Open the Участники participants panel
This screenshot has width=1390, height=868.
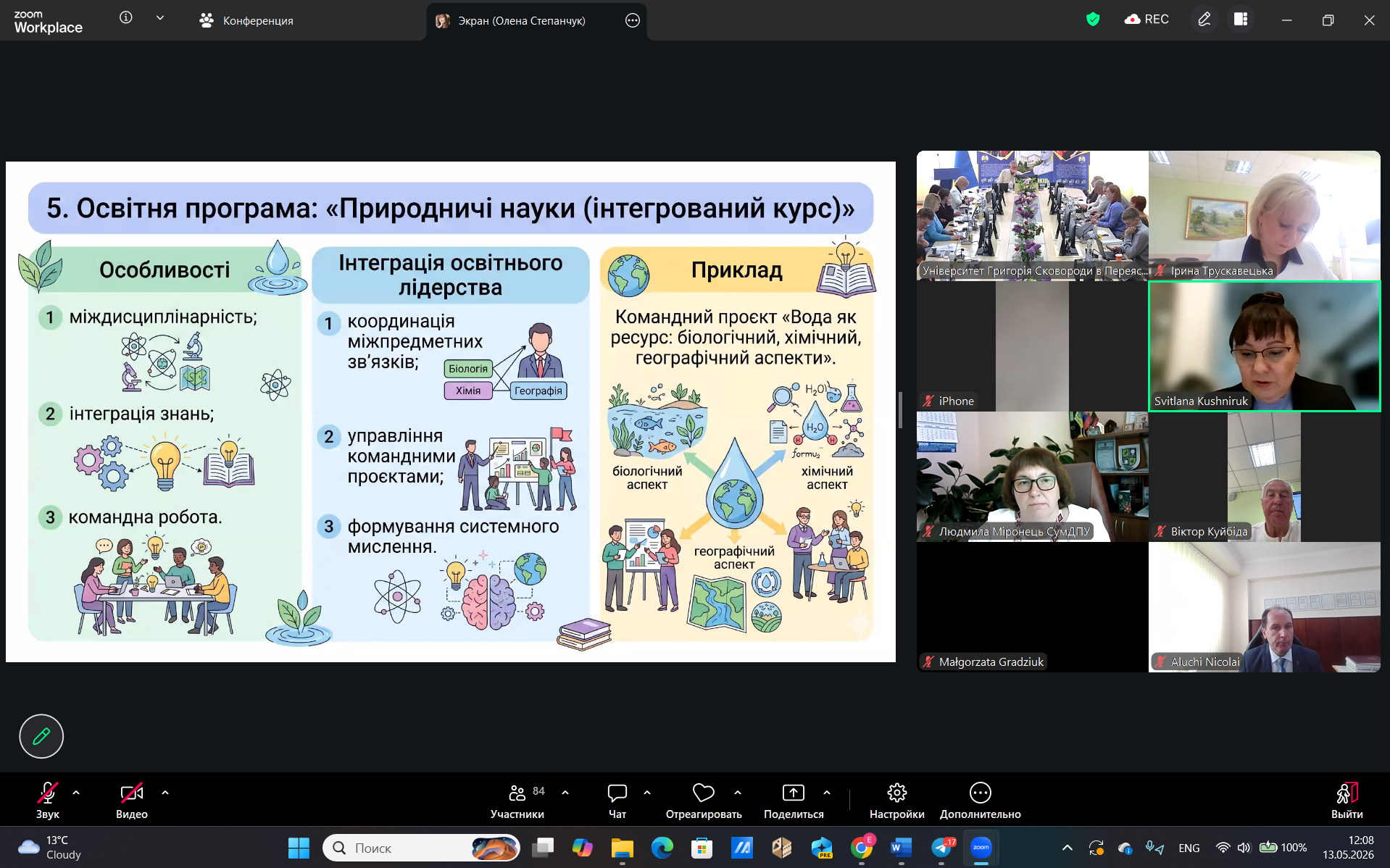[x=517, y=800]
